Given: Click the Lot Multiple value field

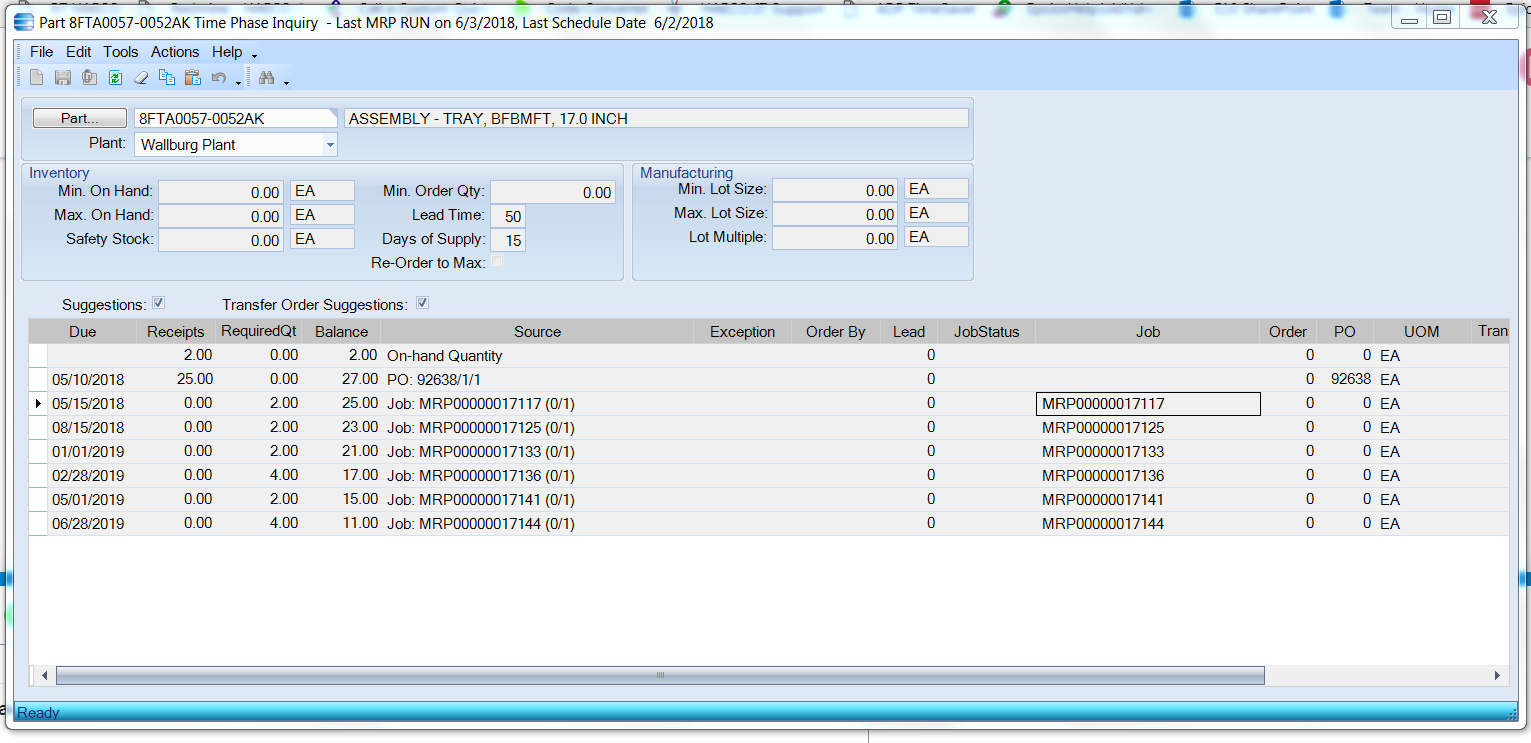Looking at the screenshot, I should point(835,238).
